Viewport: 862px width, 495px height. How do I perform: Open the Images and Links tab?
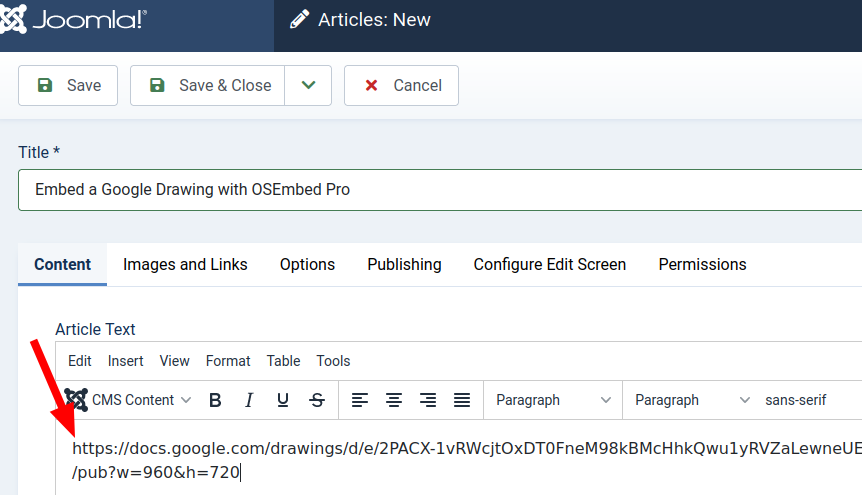185,265
